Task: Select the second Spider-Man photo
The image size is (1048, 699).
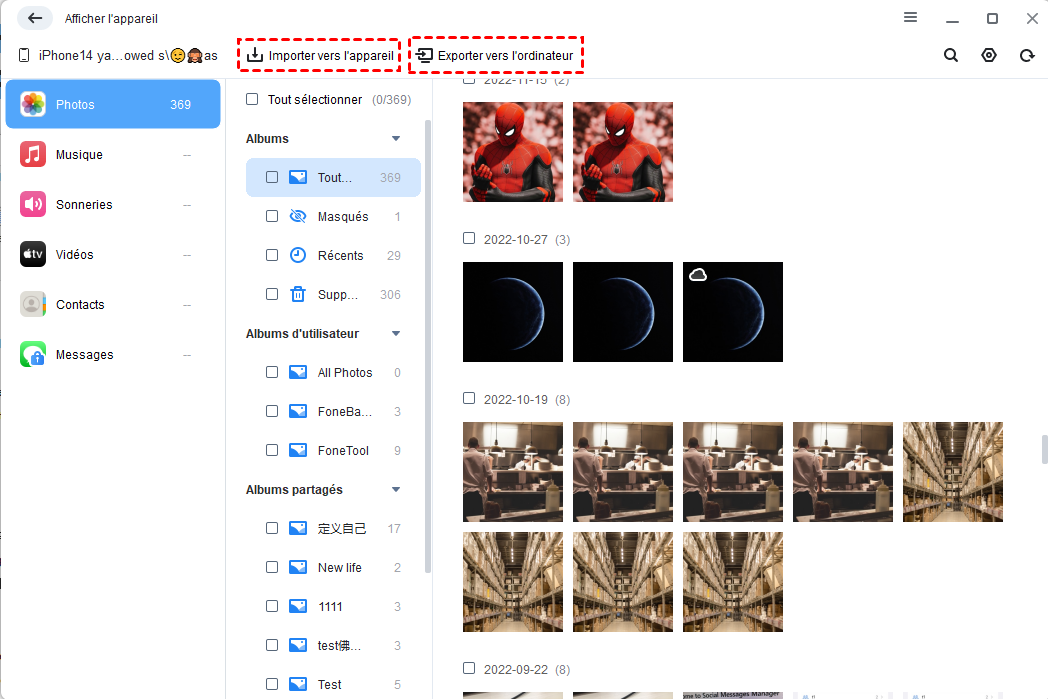Action: coord(623,152)
